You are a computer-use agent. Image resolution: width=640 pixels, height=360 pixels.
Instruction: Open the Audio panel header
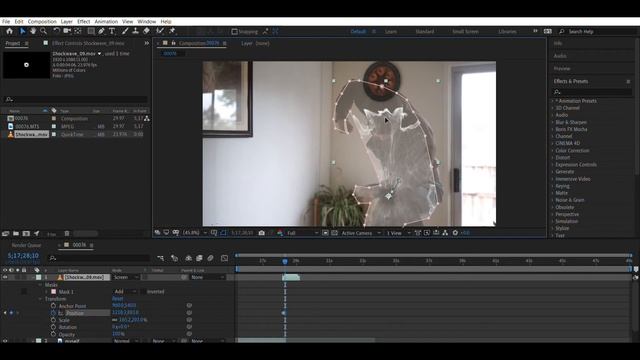[560, 56]
